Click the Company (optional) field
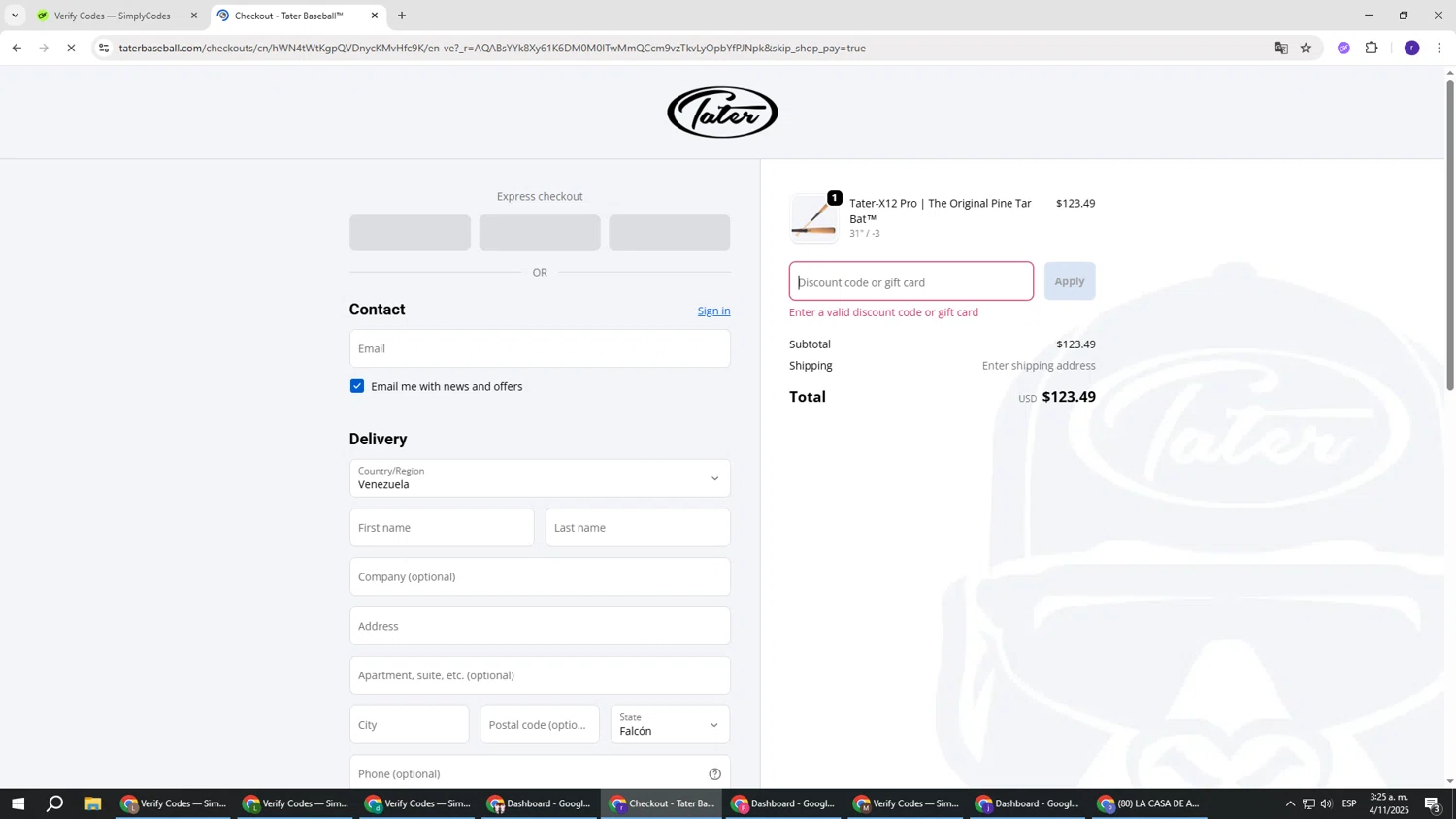Screen dimensions: 1456x819 tap(540, 577)
